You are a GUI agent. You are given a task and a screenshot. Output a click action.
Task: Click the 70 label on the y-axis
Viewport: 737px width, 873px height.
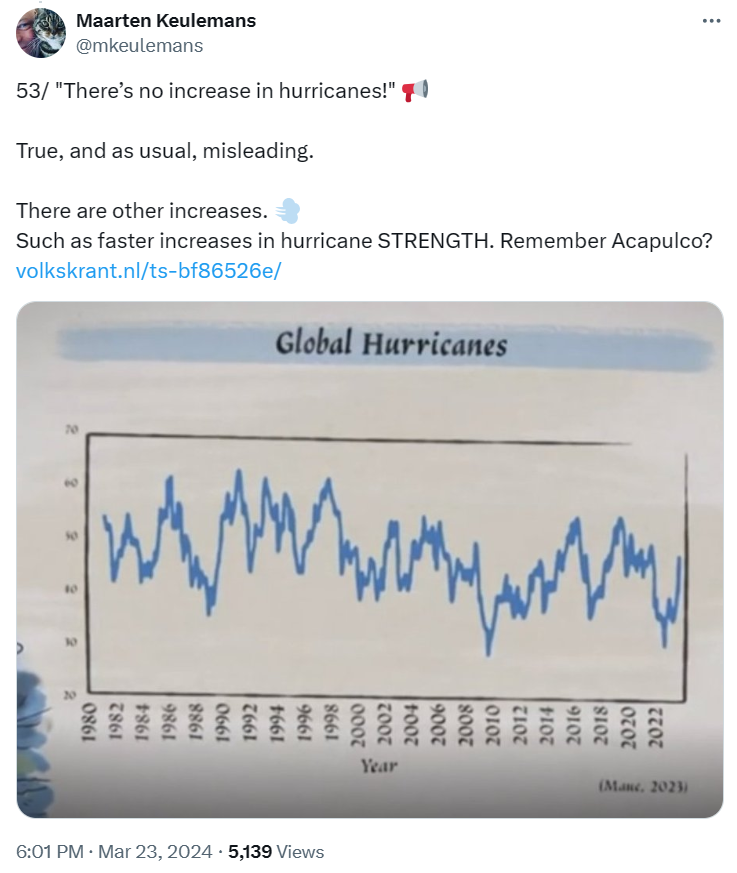70,430
